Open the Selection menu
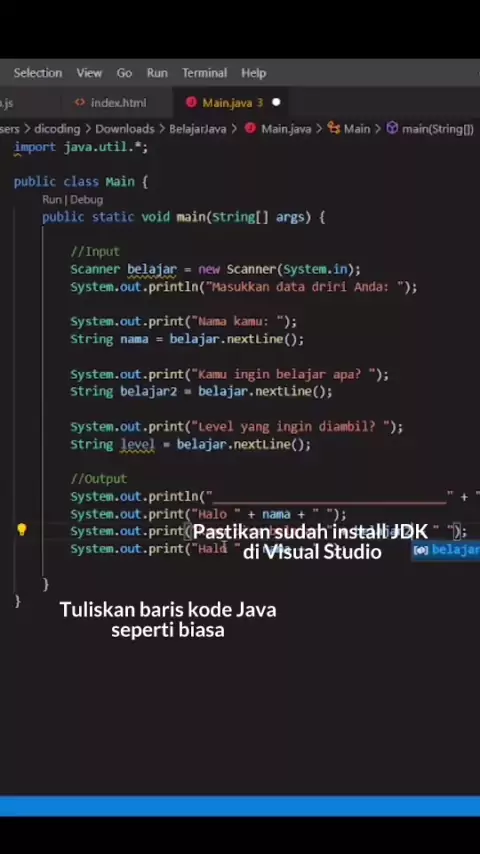This screenshot has height=854, width=480. (38, 72)
